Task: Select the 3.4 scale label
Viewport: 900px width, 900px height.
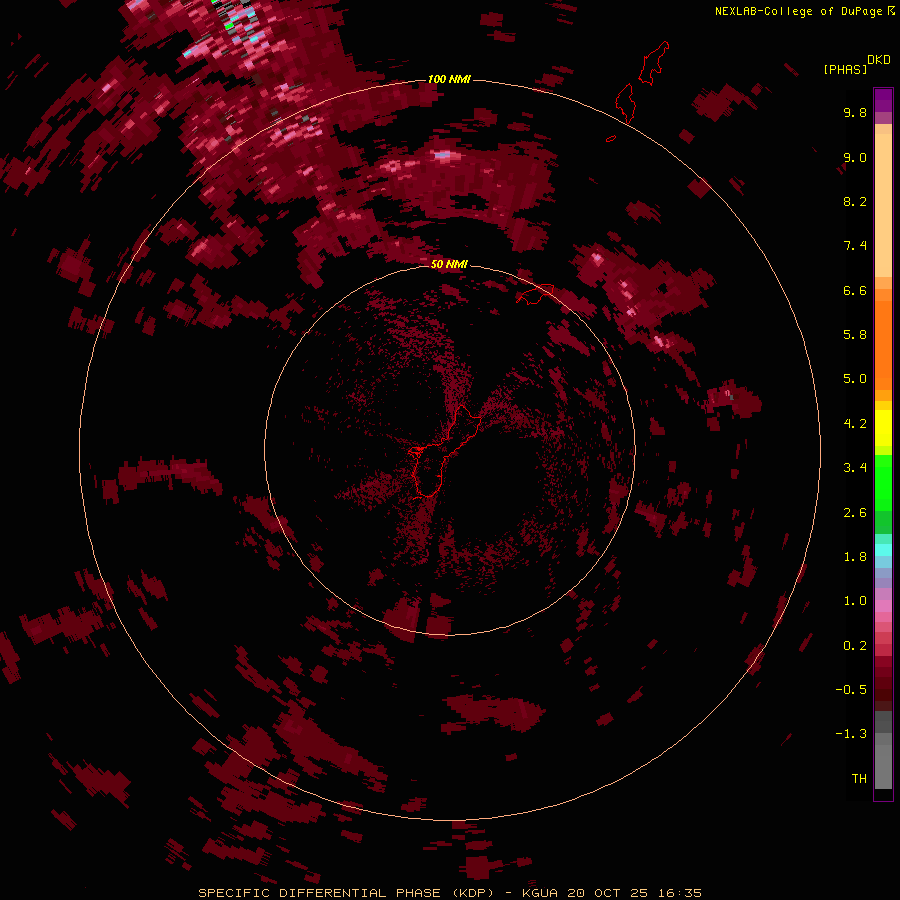Action: click(855, 468)
